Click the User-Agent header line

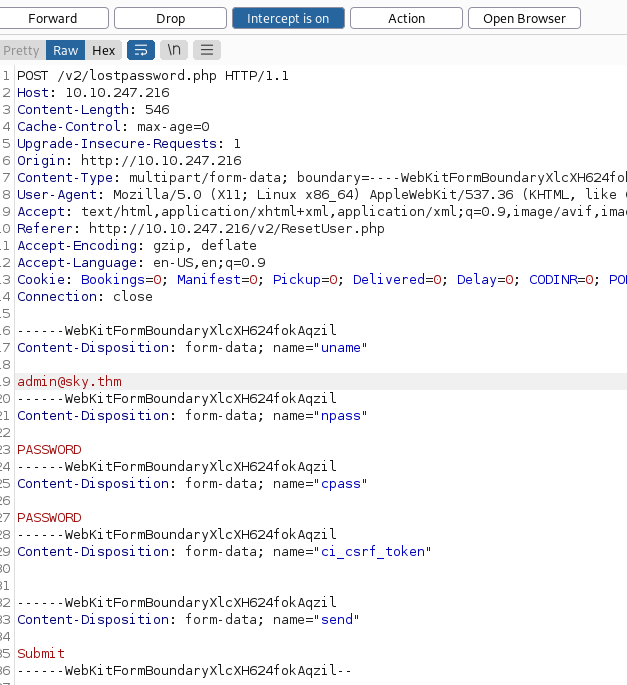tap(322, 195)
